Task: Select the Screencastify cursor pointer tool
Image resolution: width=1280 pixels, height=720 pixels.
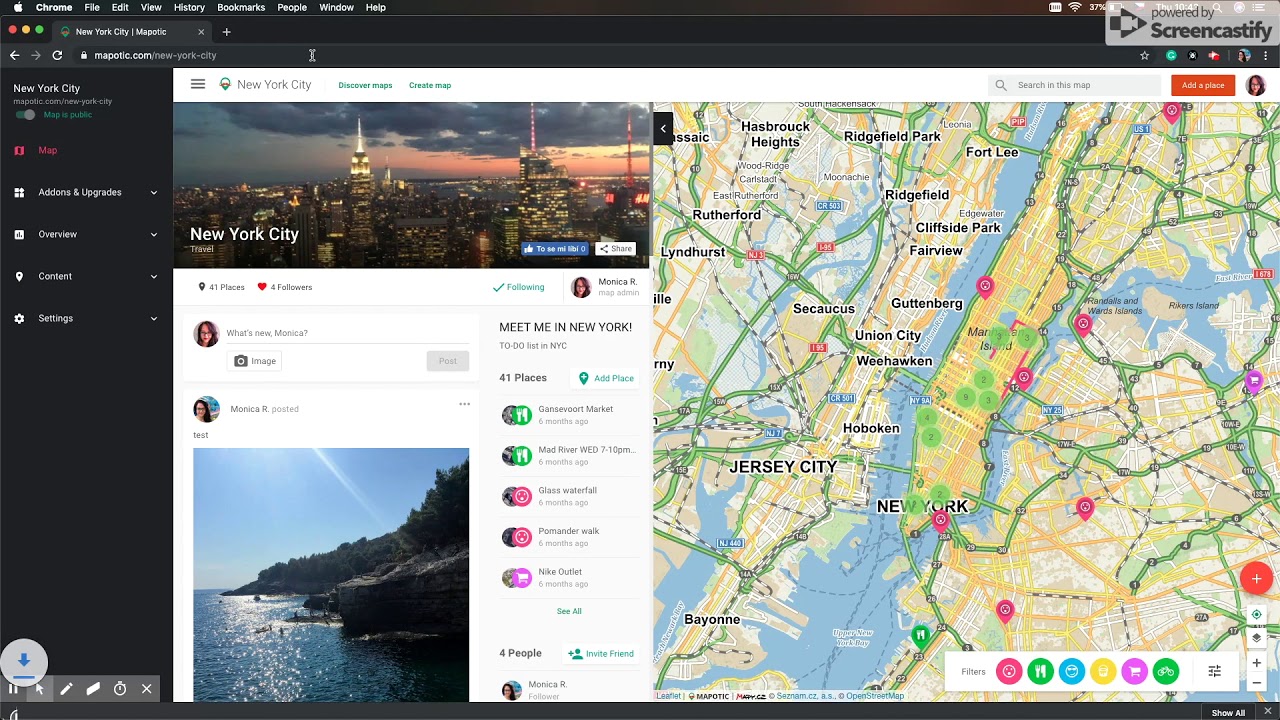Action: click(39, 689)
